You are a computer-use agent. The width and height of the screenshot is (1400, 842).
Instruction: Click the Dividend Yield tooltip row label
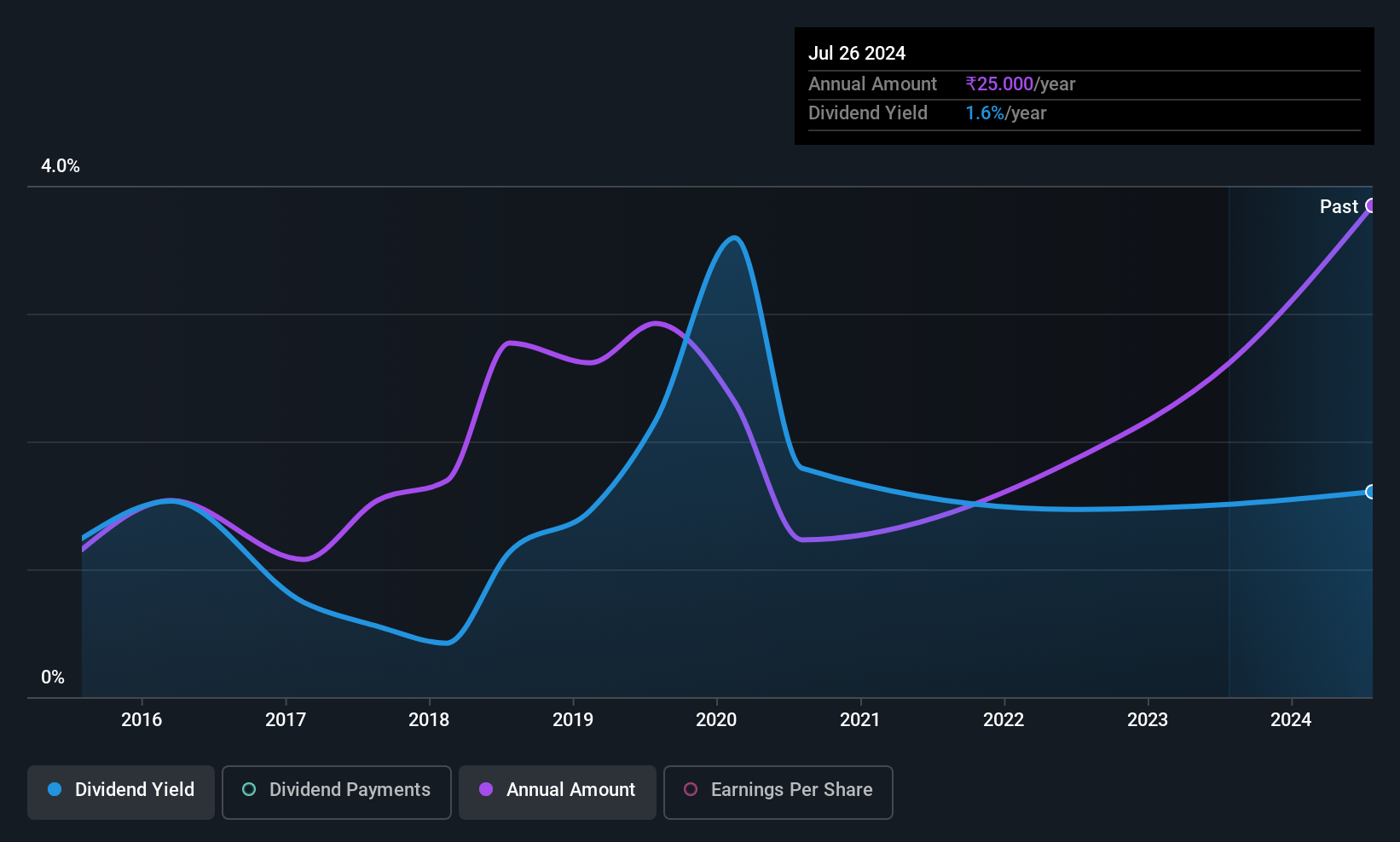pyautogui.click(x=868, y=113)
